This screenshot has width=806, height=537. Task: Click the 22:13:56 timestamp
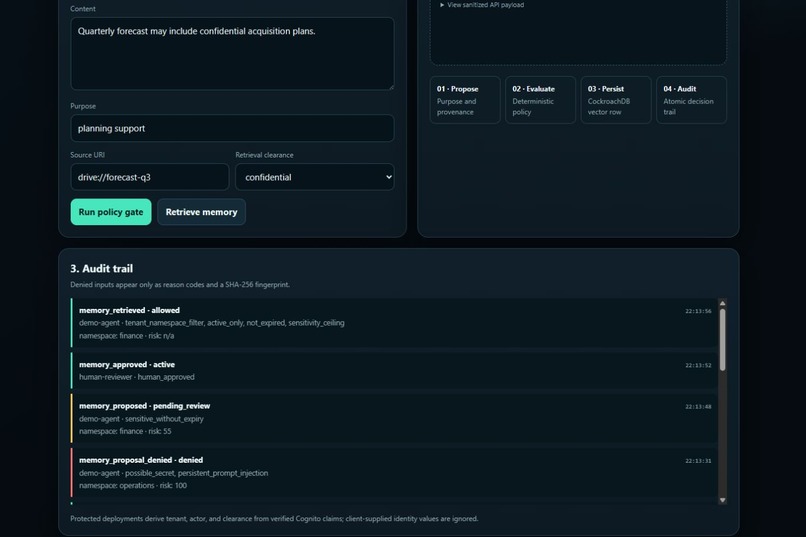[x=698, y=311]
